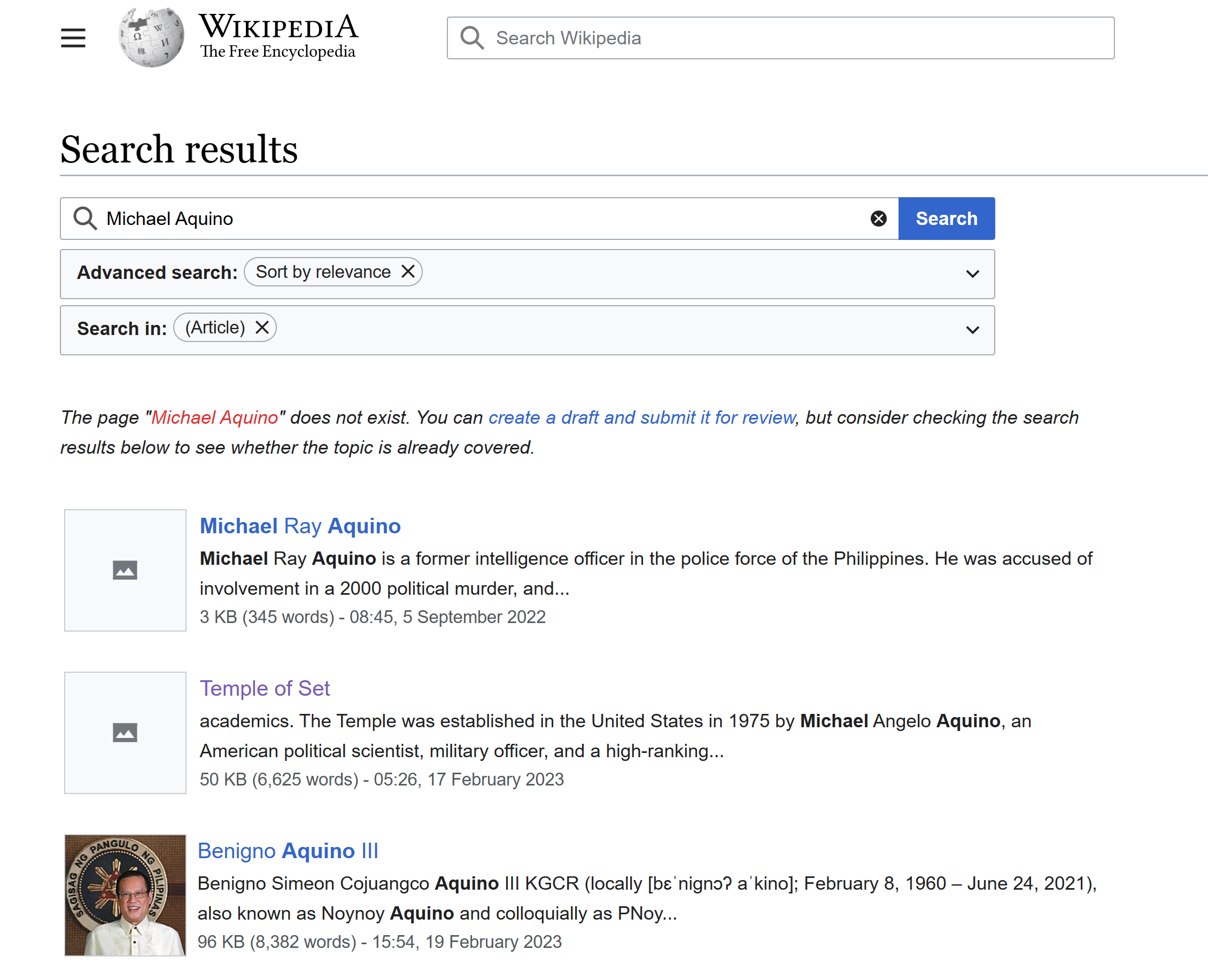Expand the Advanced search panel
This screenshot has width=1208, height=980.
tap(972, 274)
